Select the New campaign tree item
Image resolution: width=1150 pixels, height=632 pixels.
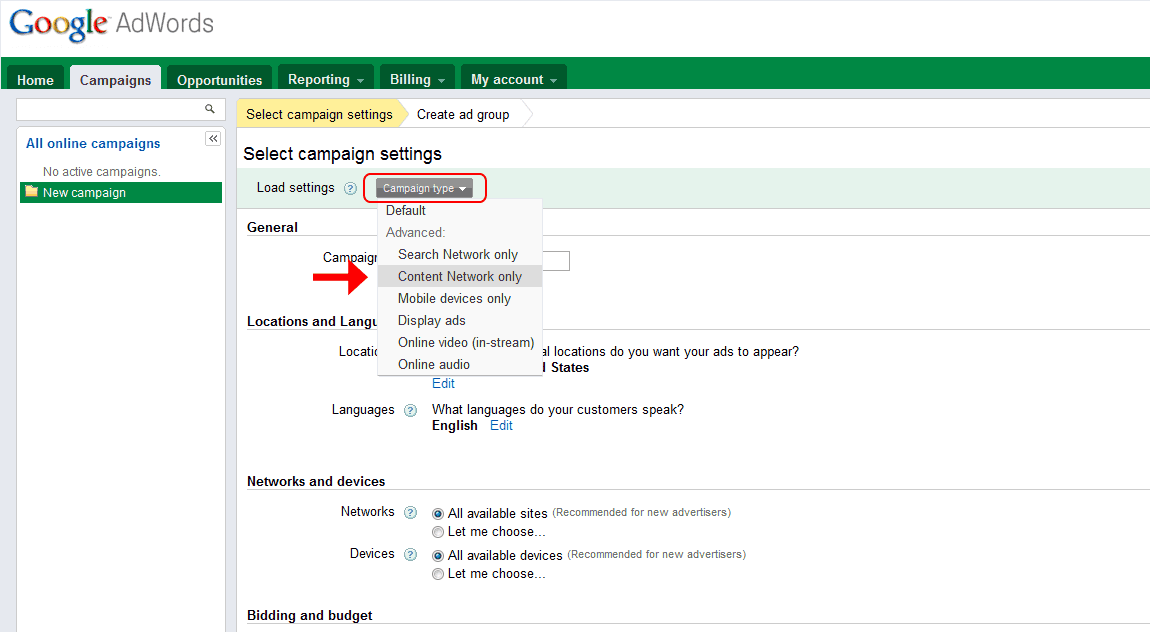121,192
